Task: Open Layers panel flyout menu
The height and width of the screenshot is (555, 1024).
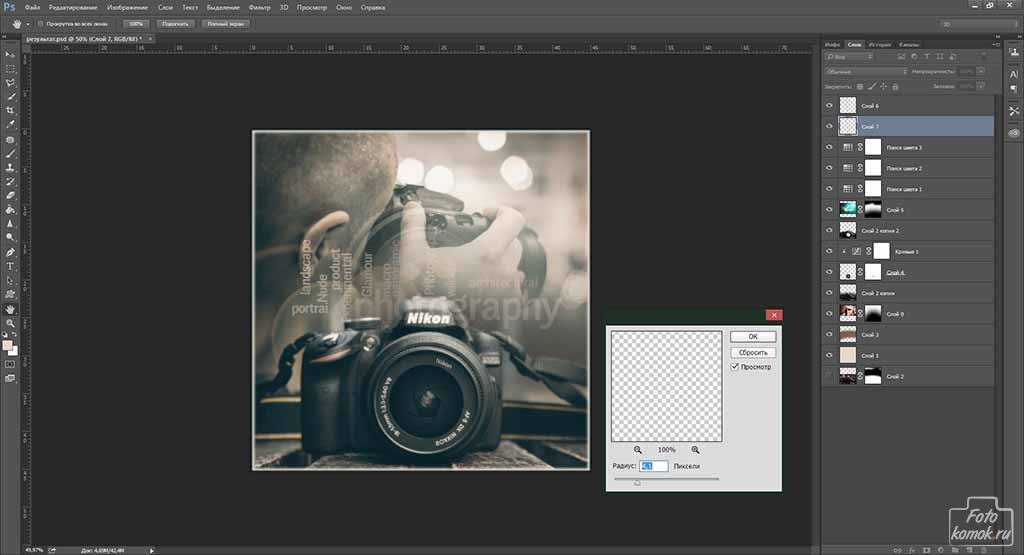Action: [x=995, y=44]
